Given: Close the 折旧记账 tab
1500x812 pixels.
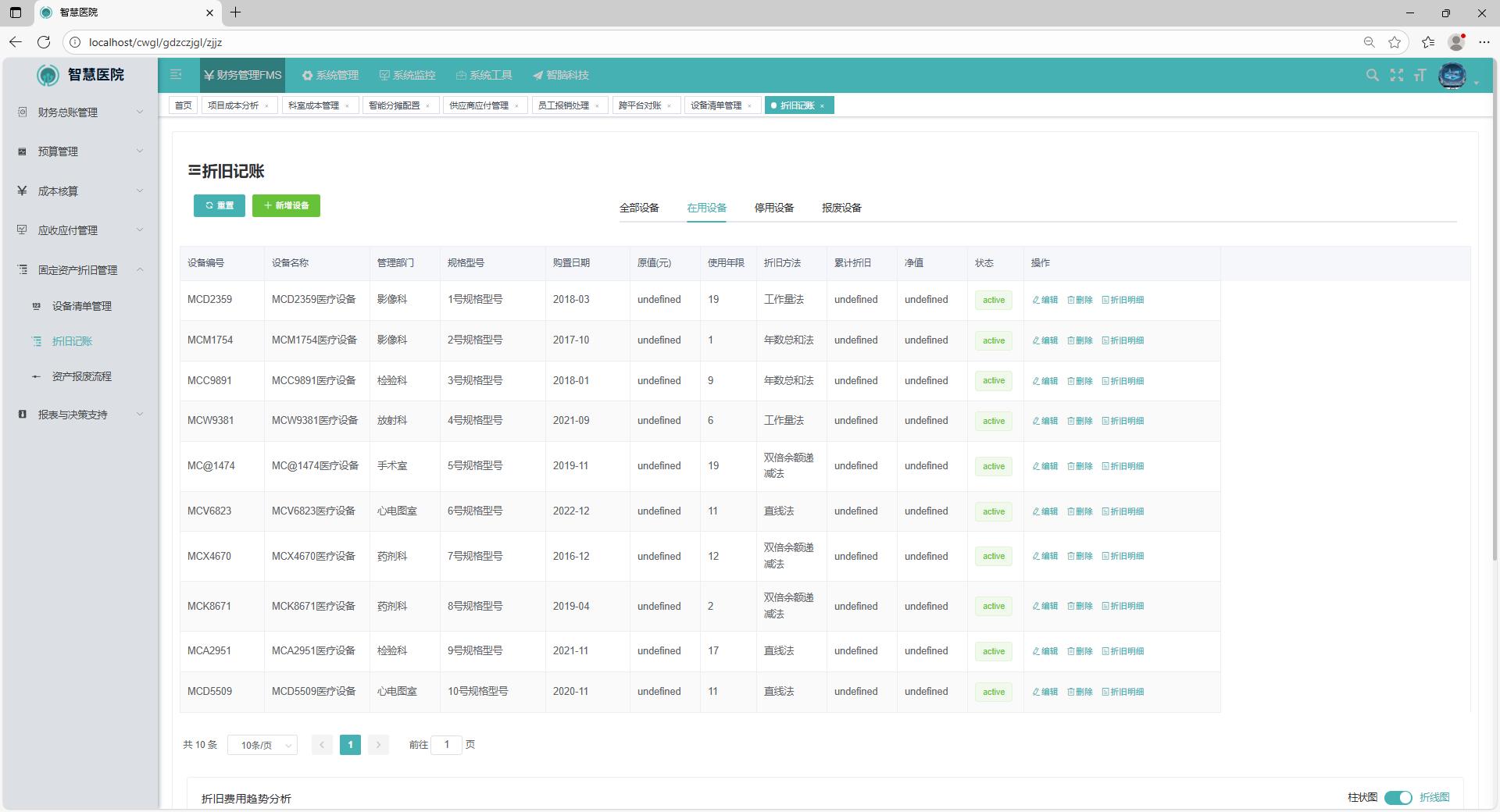Looking at the screenshot, I should [822, 106].
